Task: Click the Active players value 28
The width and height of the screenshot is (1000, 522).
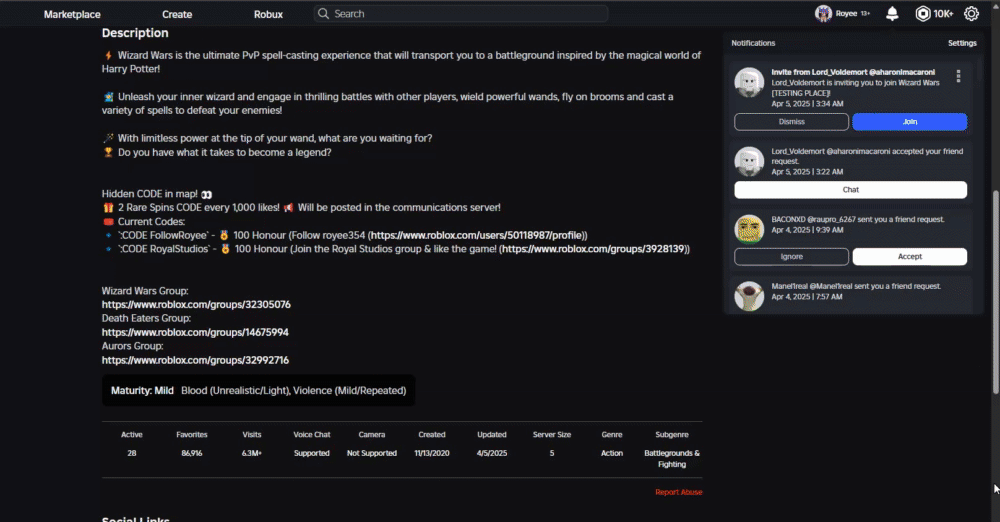Action: pos(131,453)
